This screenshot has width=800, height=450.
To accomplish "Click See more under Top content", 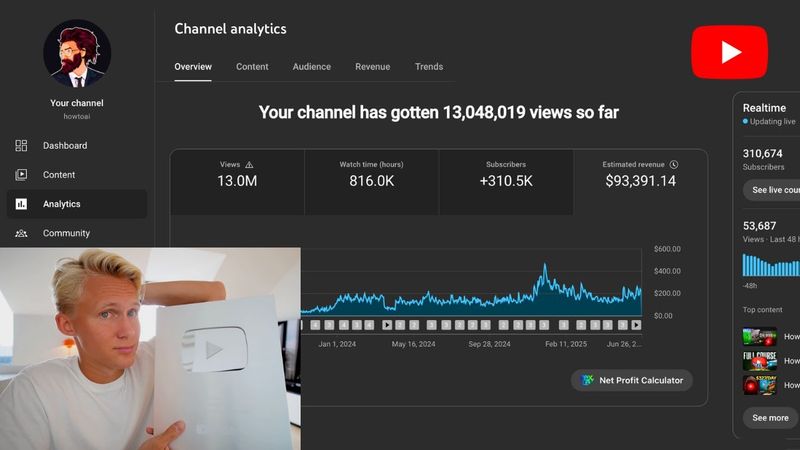I will coord(770,418).
